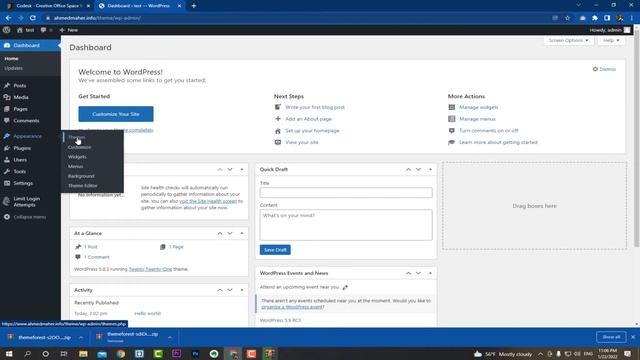The width and height of the screenshot is (640, 360).
Task: Open Plugins in the sidebar
Action: click(x=22, y=148)
